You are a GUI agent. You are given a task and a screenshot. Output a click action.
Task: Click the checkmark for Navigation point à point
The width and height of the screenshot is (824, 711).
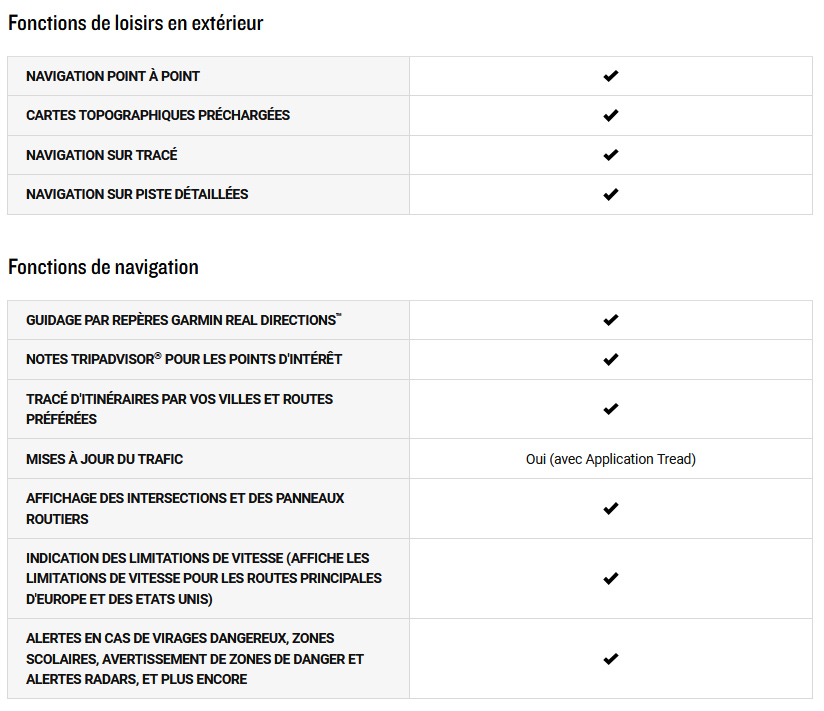pos(611,76)
